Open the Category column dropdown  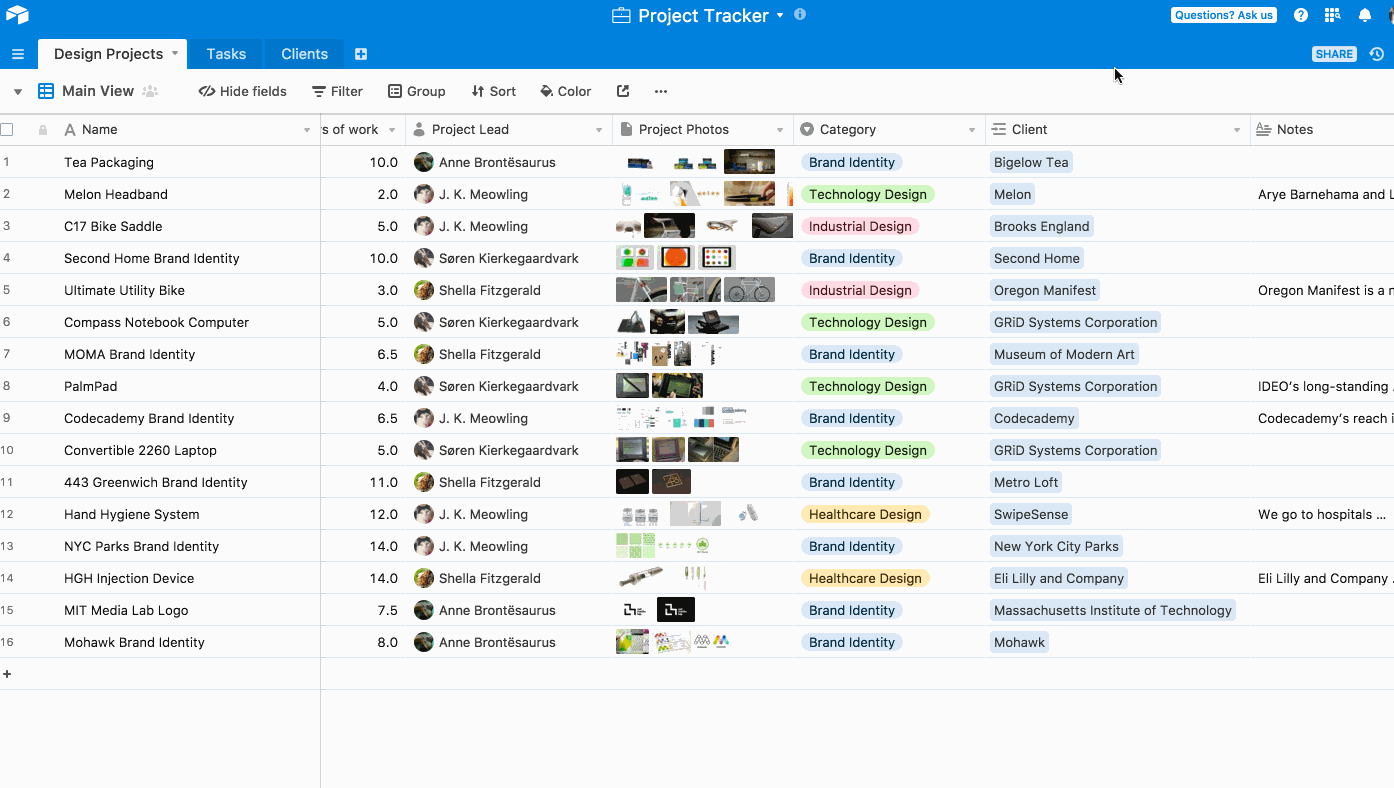(x=972, y=130)
